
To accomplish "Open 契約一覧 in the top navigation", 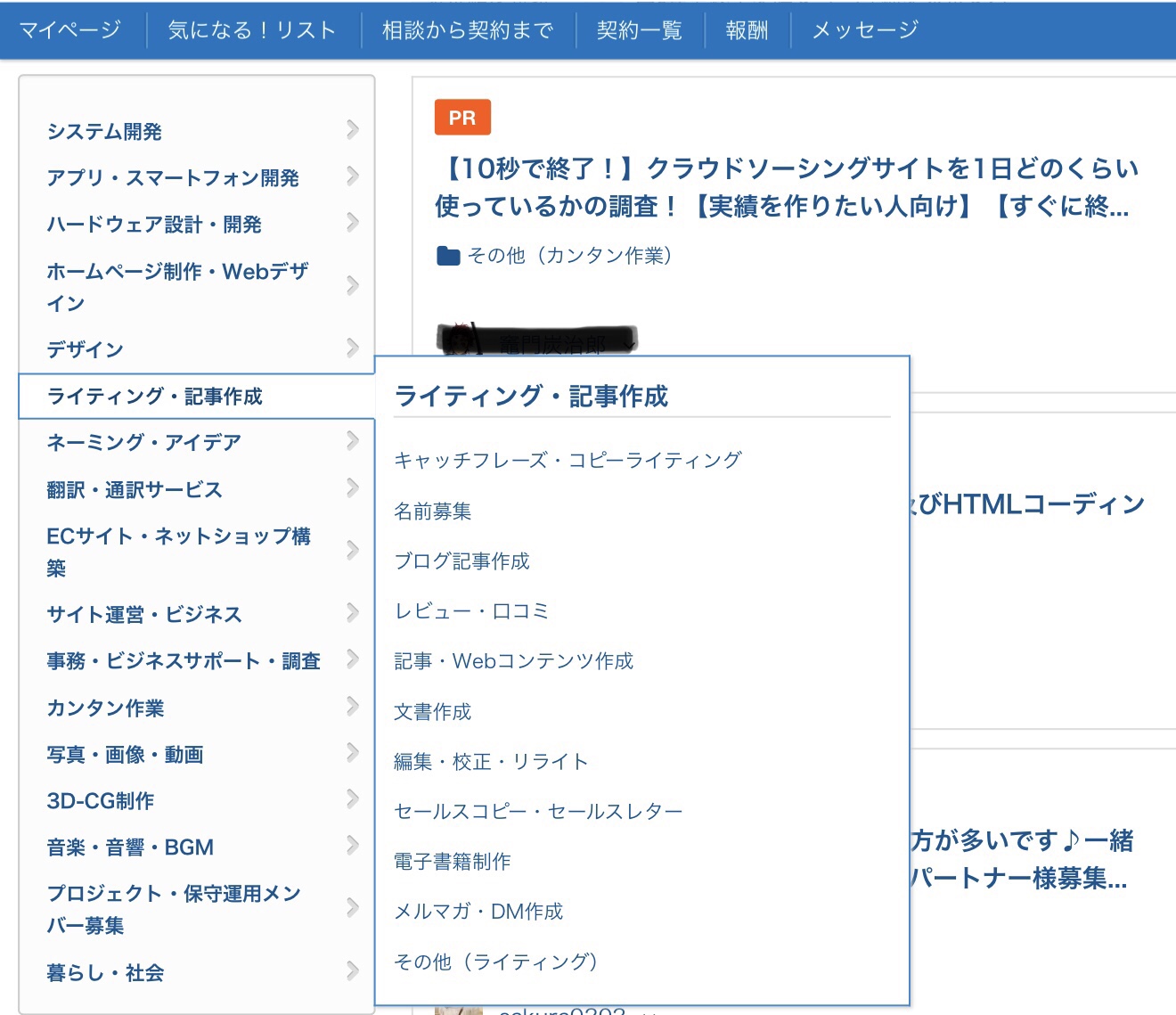I will point(639,30).
